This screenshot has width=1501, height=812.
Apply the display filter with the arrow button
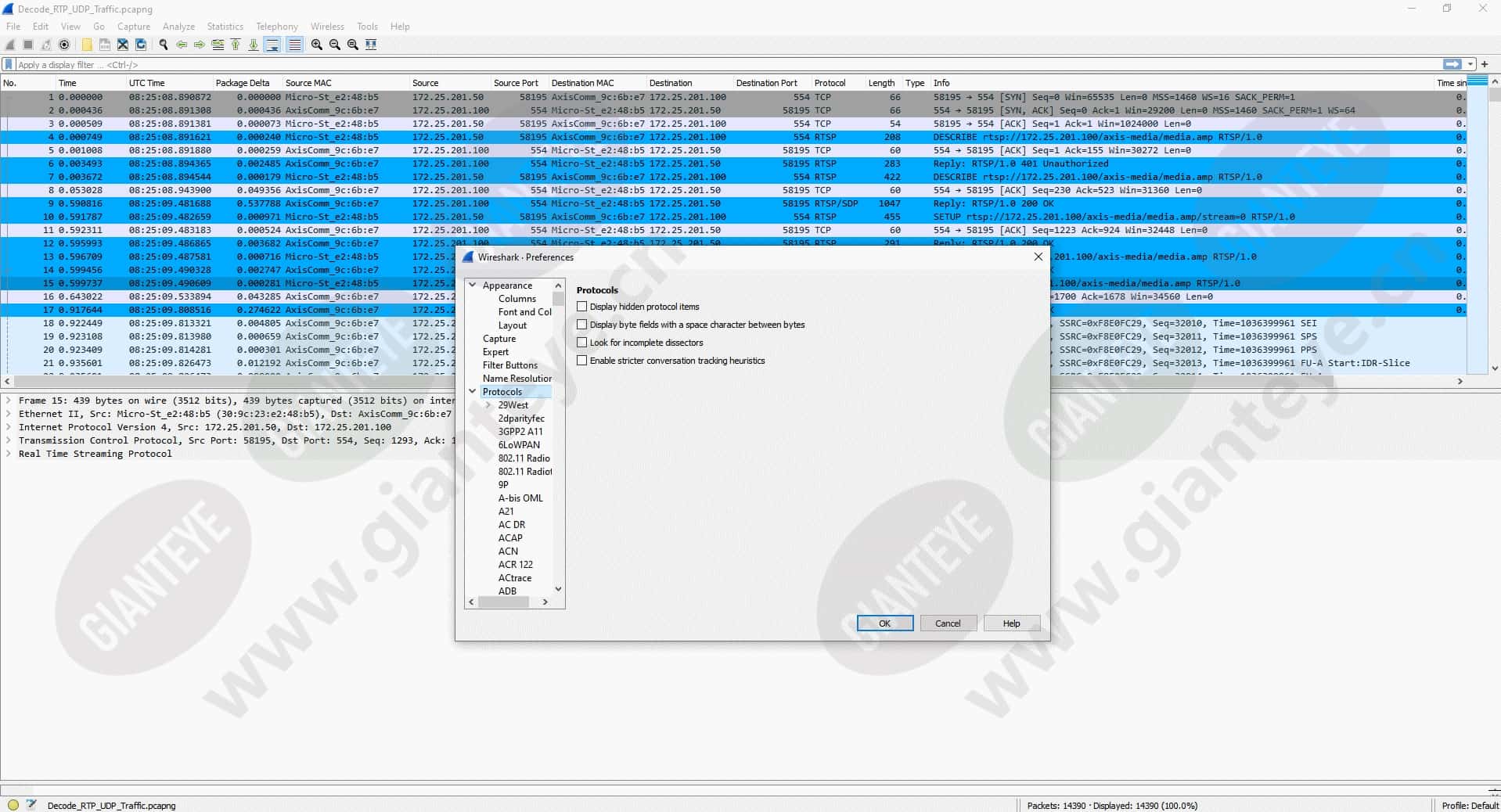tap(1452, 64)
